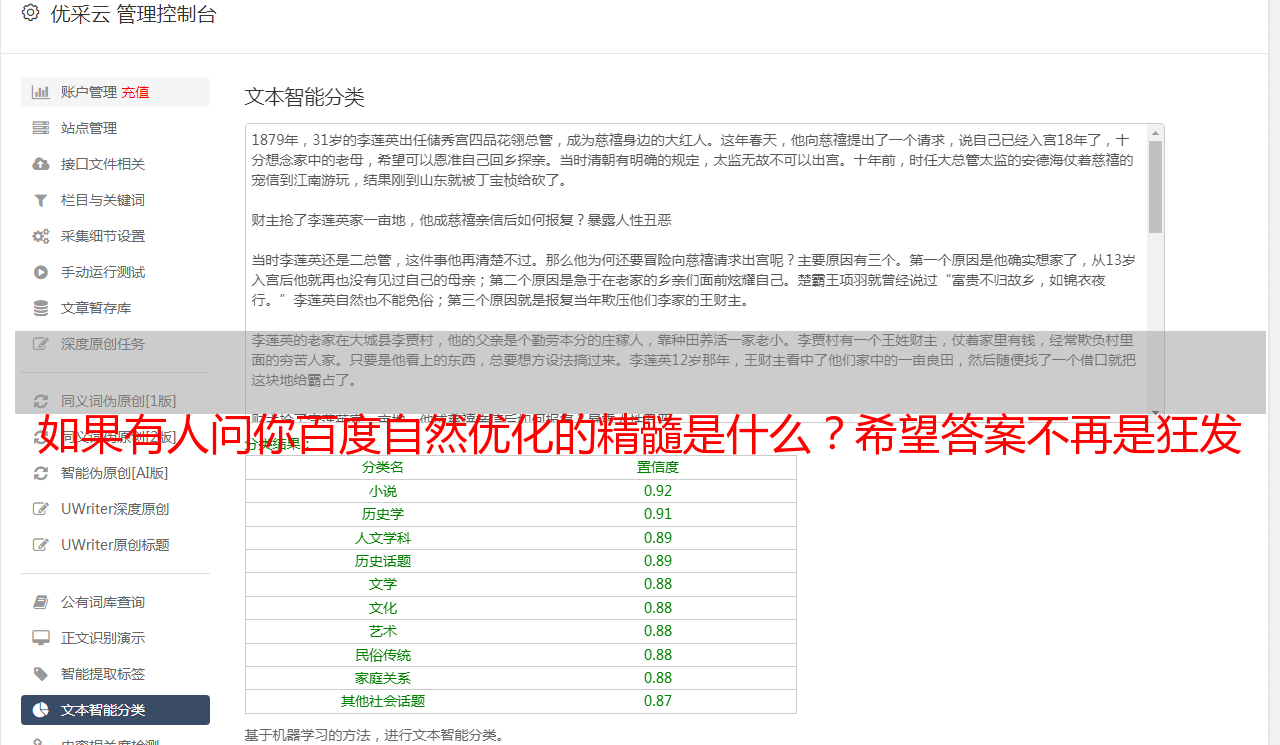Screen dimensions: 1280x745
Task: Open 智能伪原创[AI版] tool
Action: click(115, 473)
